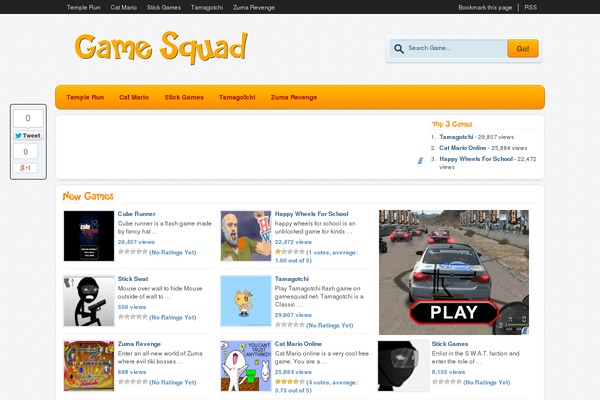Viewport: 600px width, 400px height.
Task: Click '8,155 views' under Stick Games
Action: (x=448, y=372)
